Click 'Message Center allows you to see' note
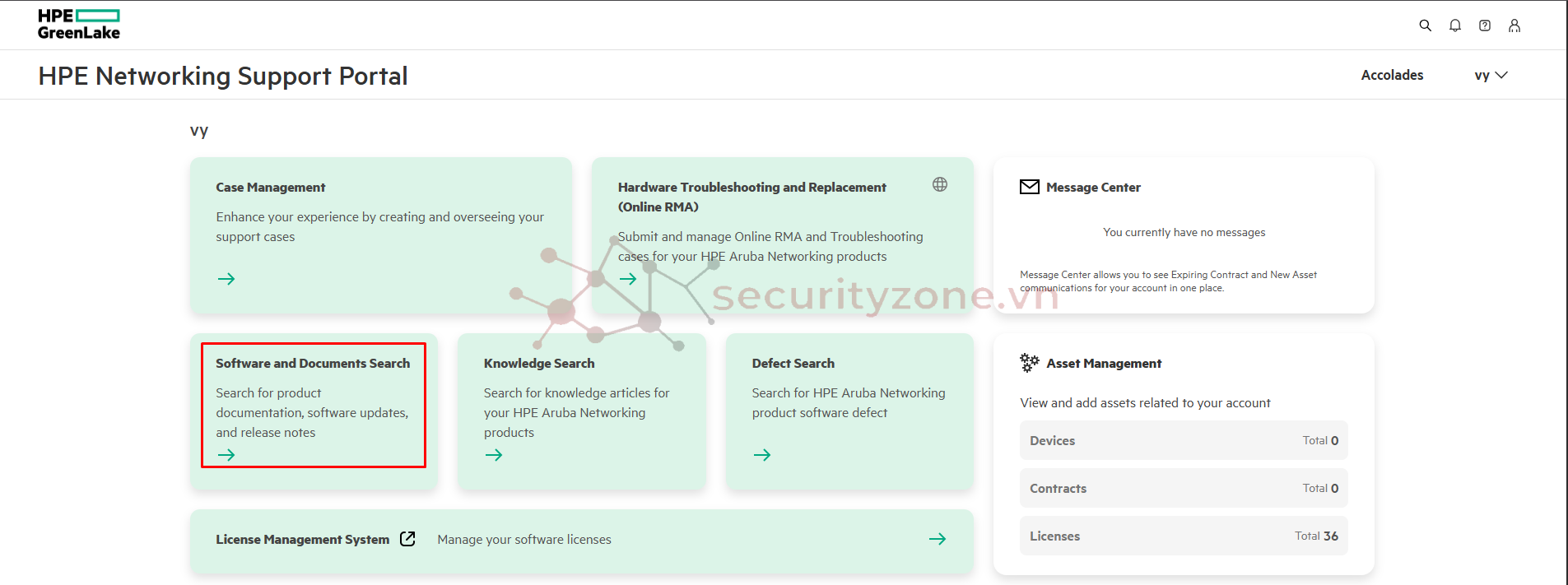The height and width of the screenshot is (585, 1568). [1168, 281]
